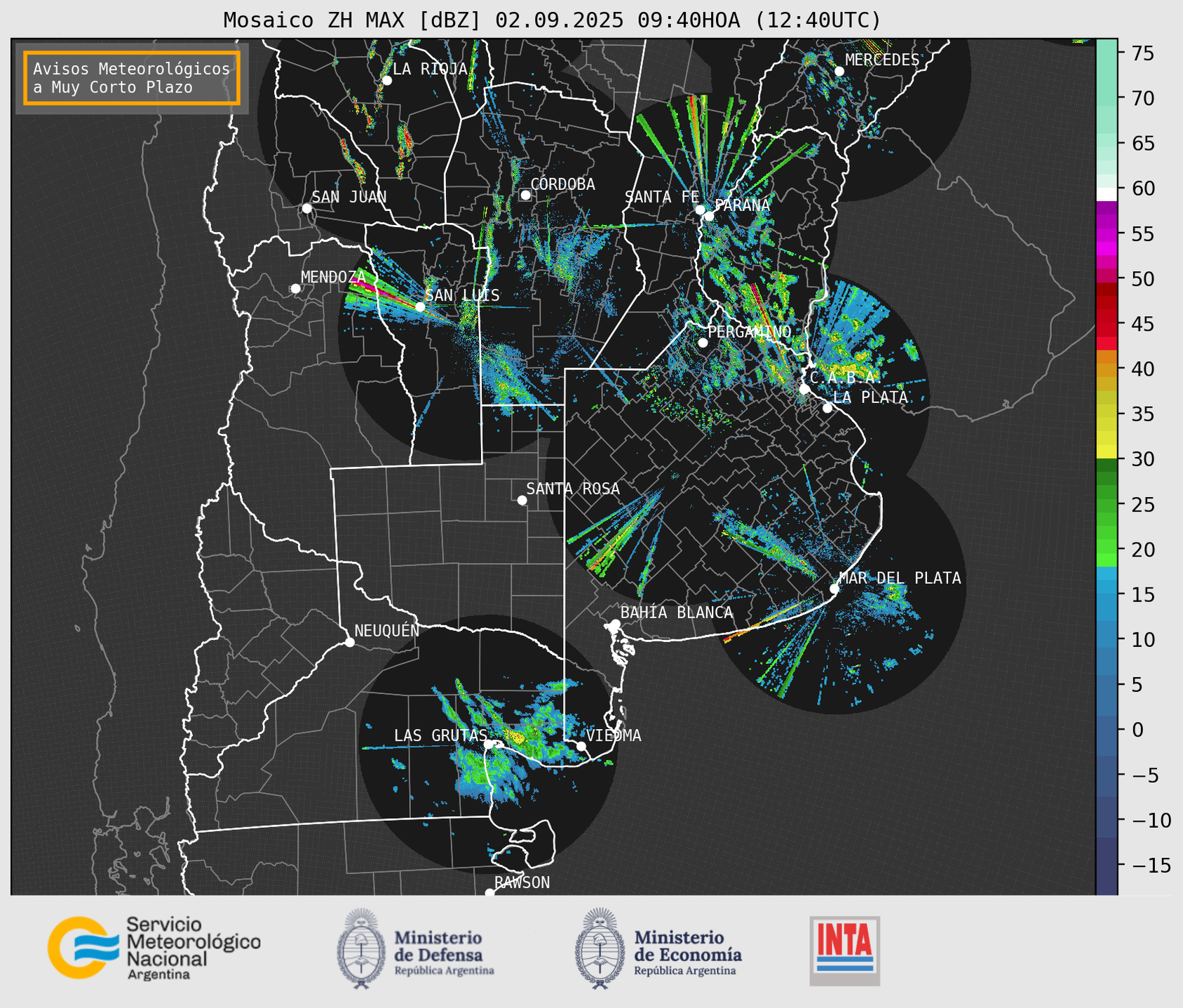The image size is (1183, 1008).
Task: Click the scale value 50 label
Action: coord(1142,279)
